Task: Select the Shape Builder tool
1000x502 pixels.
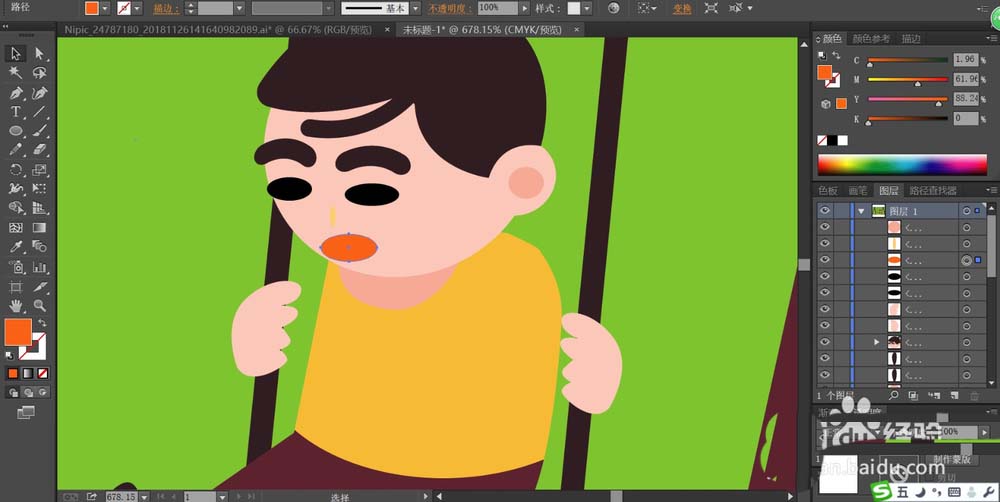Action: (16, 208)
